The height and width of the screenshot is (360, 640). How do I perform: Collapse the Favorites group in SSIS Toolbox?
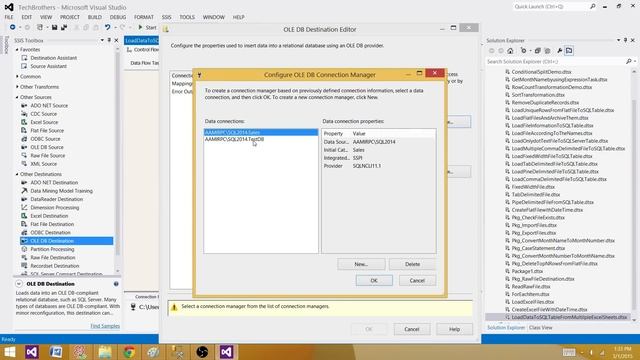17,49
